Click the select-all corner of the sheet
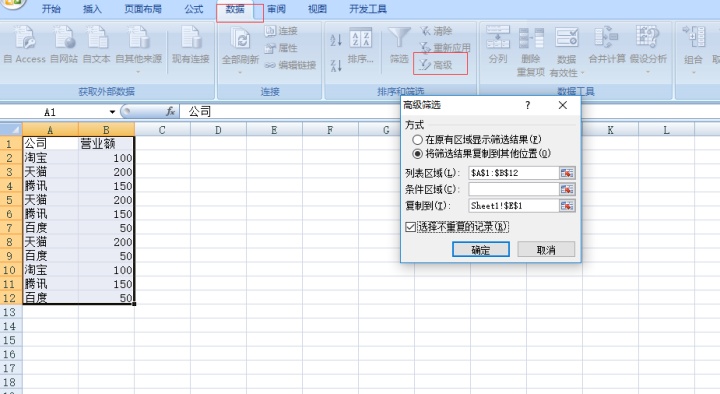This screenshot has width=720, height=394. 11,129
